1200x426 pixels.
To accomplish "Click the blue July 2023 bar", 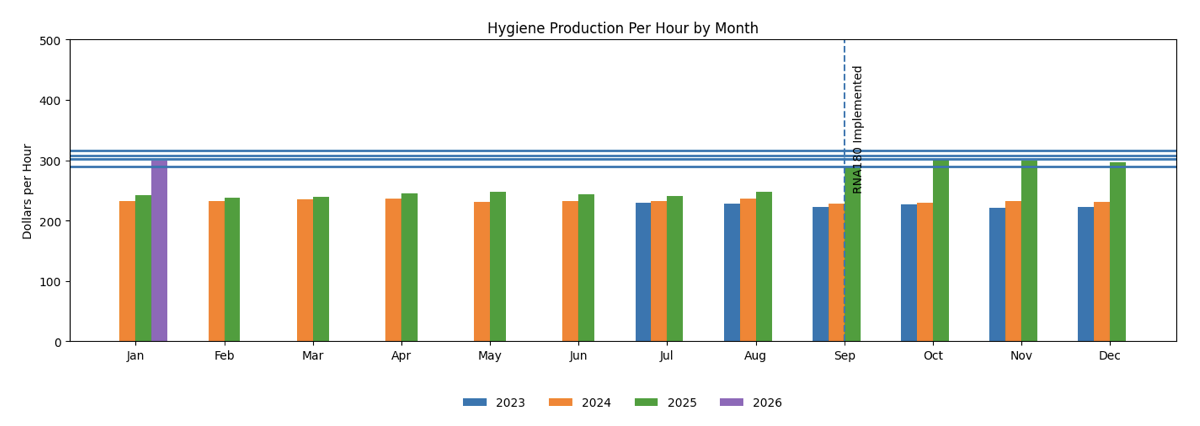I will [643, 272].
